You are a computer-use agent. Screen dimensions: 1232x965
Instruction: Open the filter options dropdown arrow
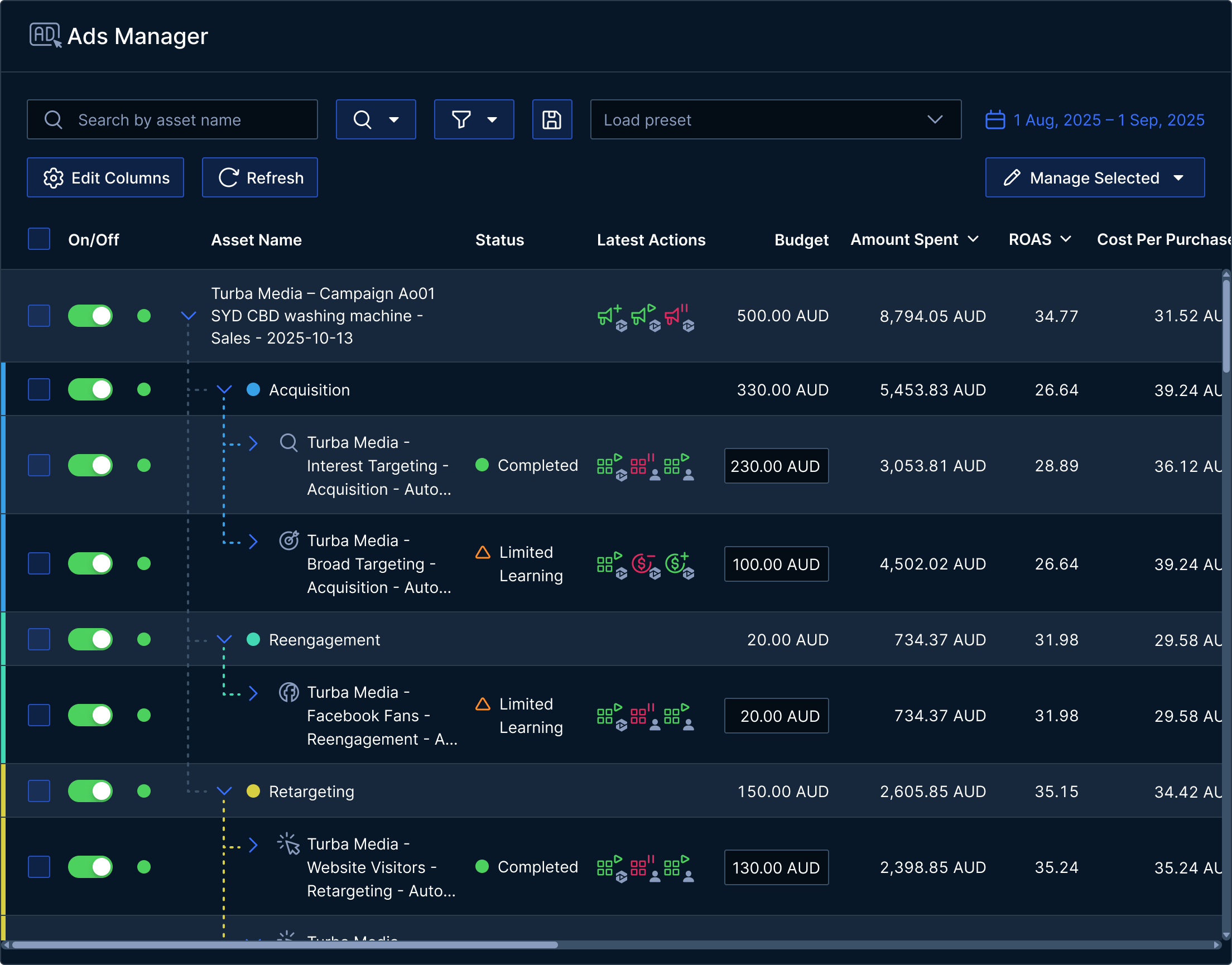click(x=491, y=119)
